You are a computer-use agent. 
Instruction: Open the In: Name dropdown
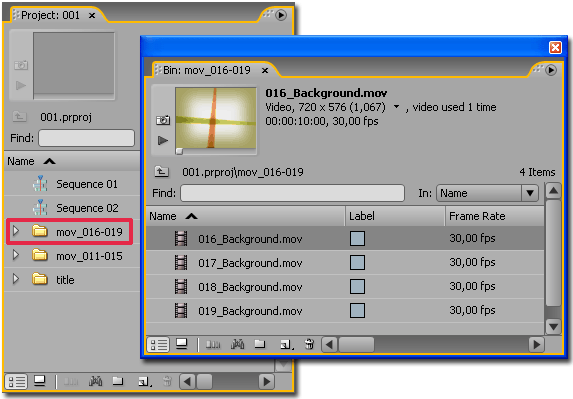pyautogui.click(x=487, y=193)
